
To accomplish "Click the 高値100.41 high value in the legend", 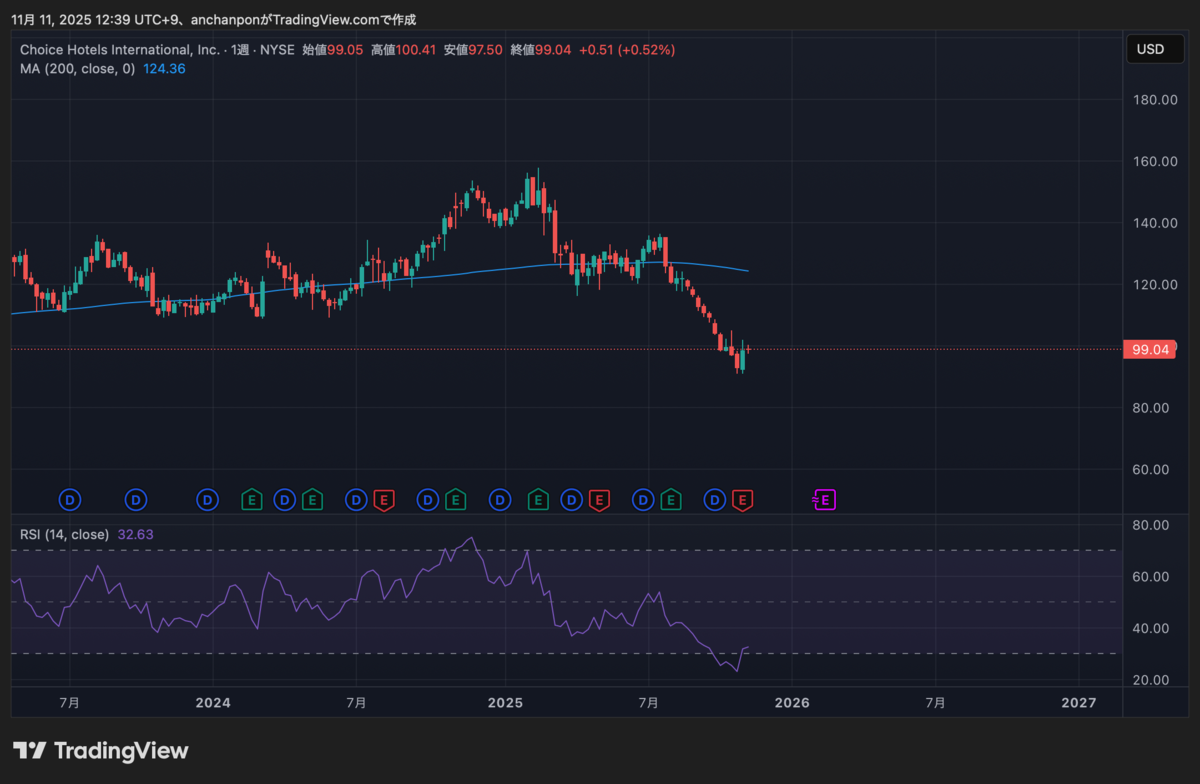I will [x=403, y=49].
